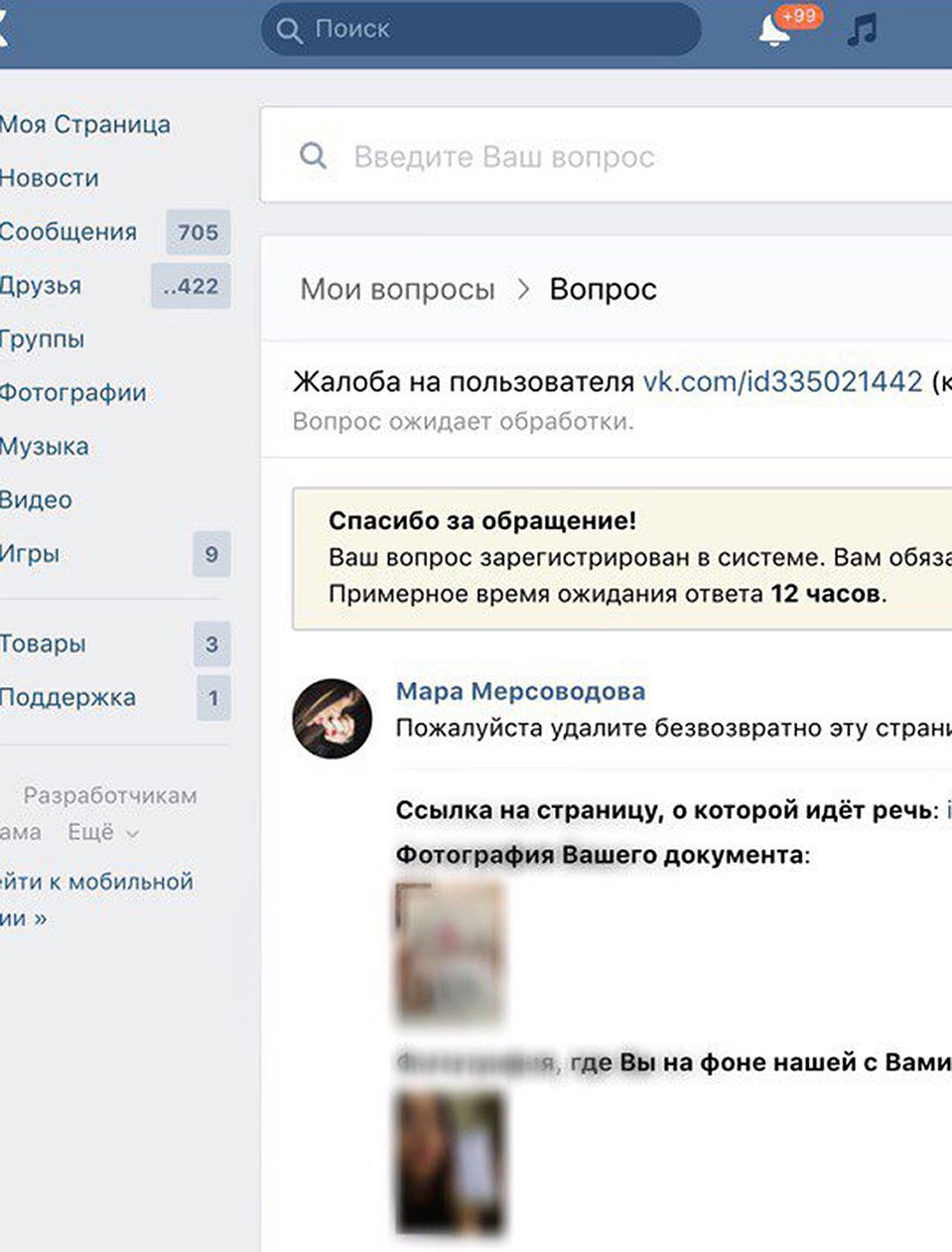Click Мара Мерсоводова's round avatar
This screenshot has height=1252, width=952.
(332, 719)
